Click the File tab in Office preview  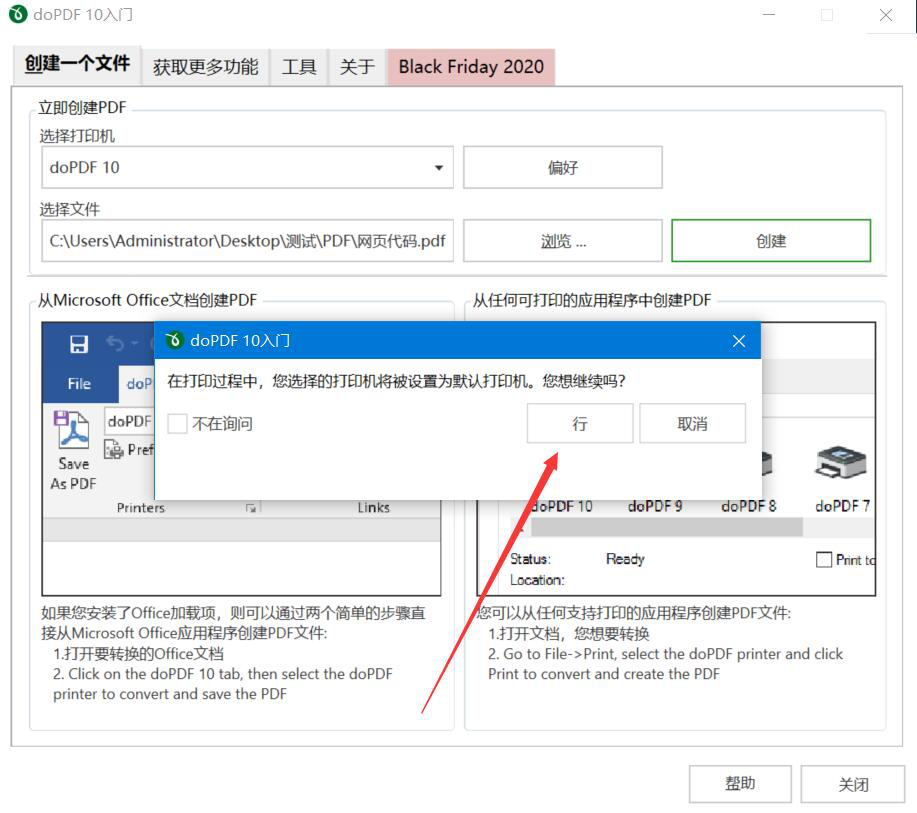coord(79,384)
